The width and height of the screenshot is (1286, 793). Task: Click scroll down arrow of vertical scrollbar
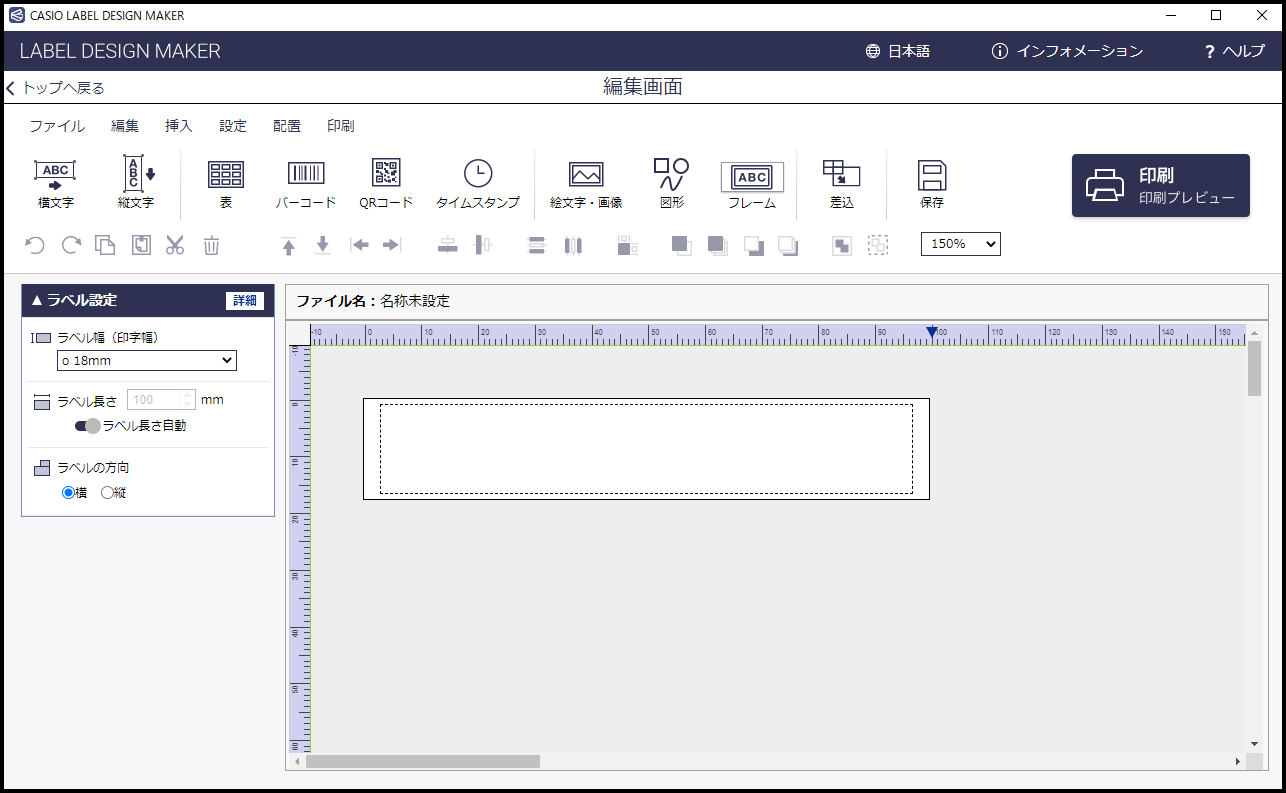click(x=1254, y=744)
